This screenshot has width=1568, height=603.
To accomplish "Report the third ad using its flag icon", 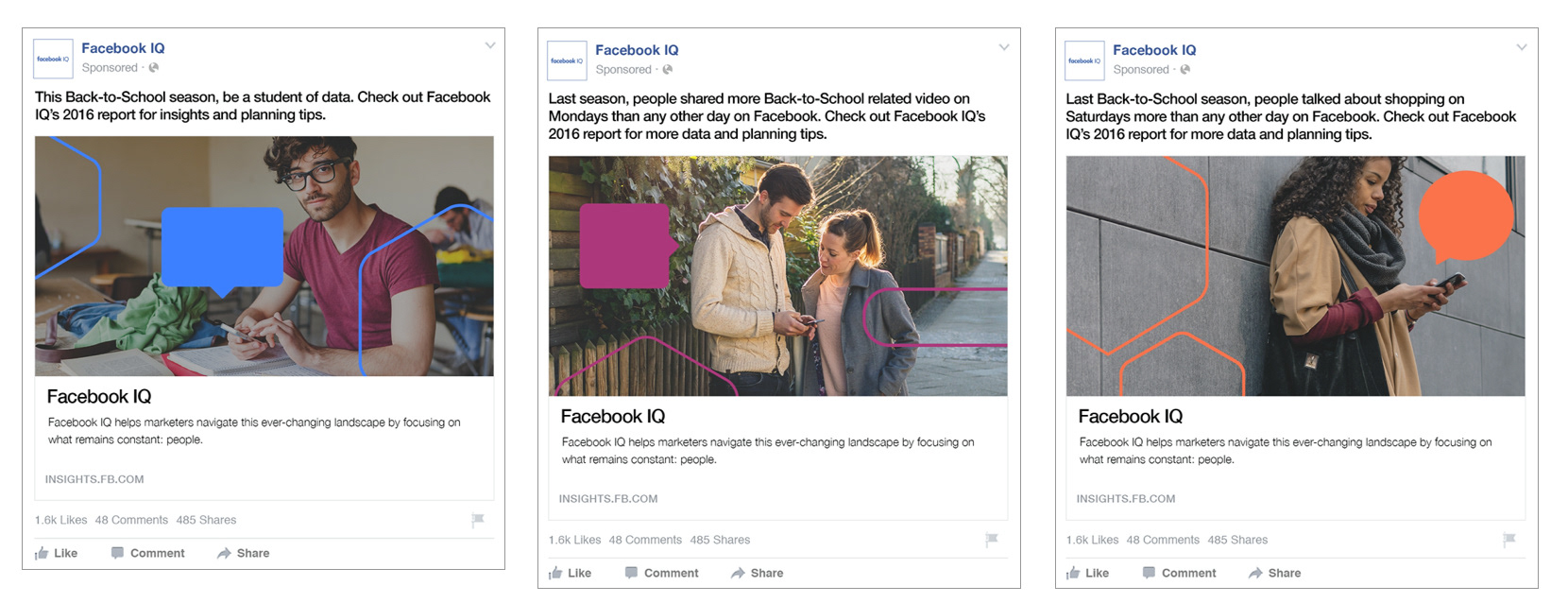I will coord(1509,540).
